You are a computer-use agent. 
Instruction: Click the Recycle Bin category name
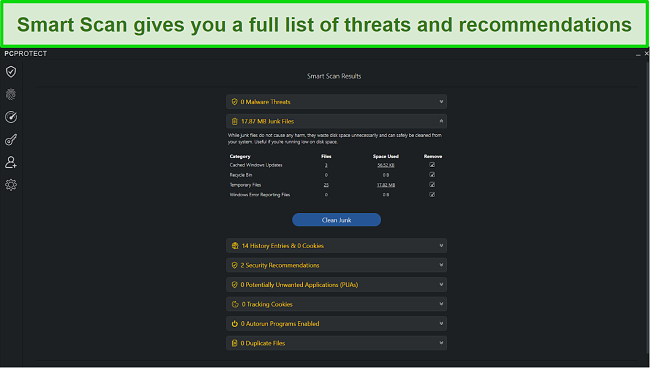(x=240, y=175)
